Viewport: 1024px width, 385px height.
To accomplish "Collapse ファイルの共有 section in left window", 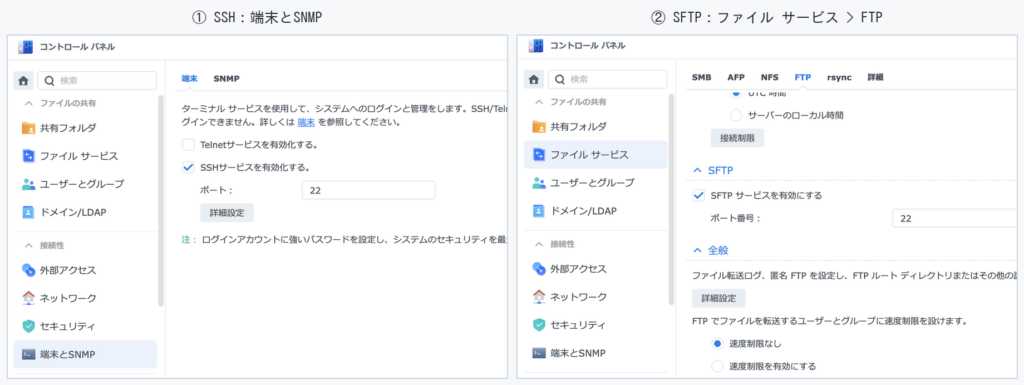I will [x=28, y=103].
